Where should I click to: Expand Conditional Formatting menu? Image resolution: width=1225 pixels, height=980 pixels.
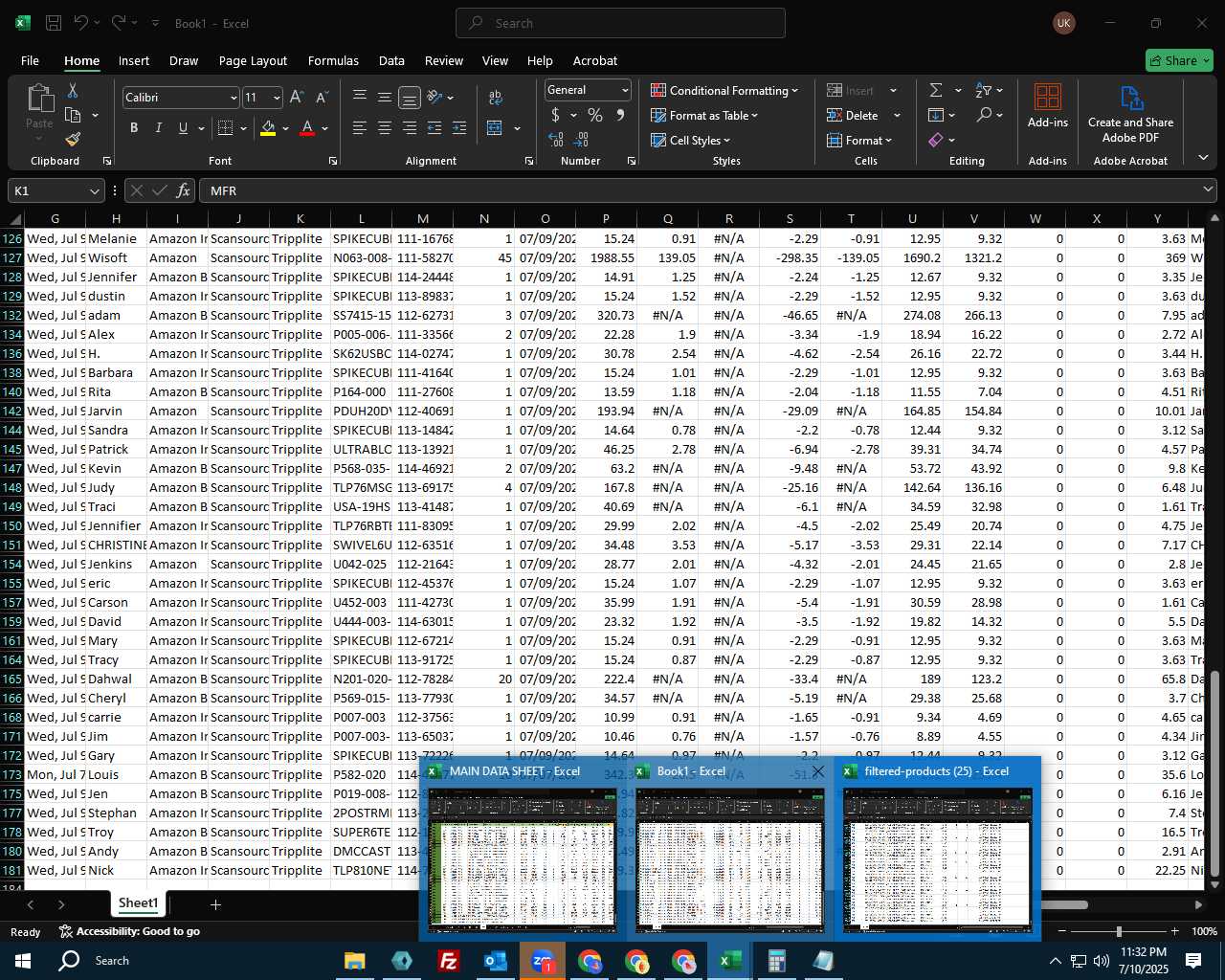click(724, 90)
